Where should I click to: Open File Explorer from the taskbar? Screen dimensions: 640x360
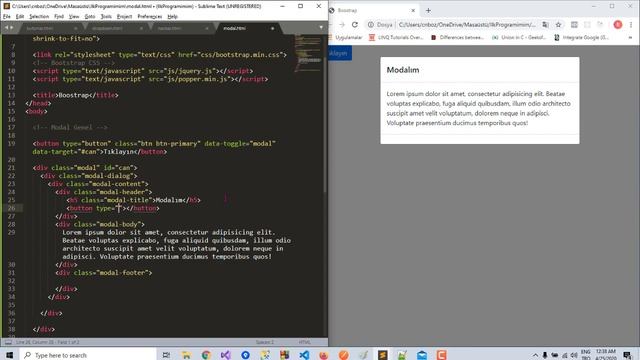(186, 355)
